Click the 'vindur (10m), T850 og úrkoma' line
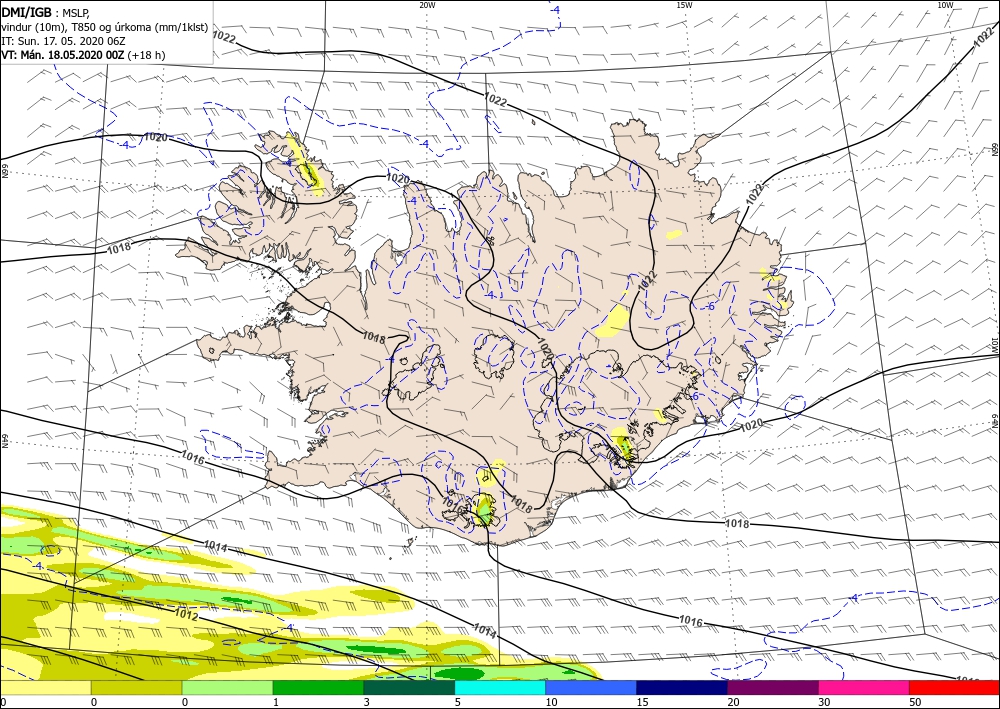The image size is (1000, 709). tap(105, 27)
